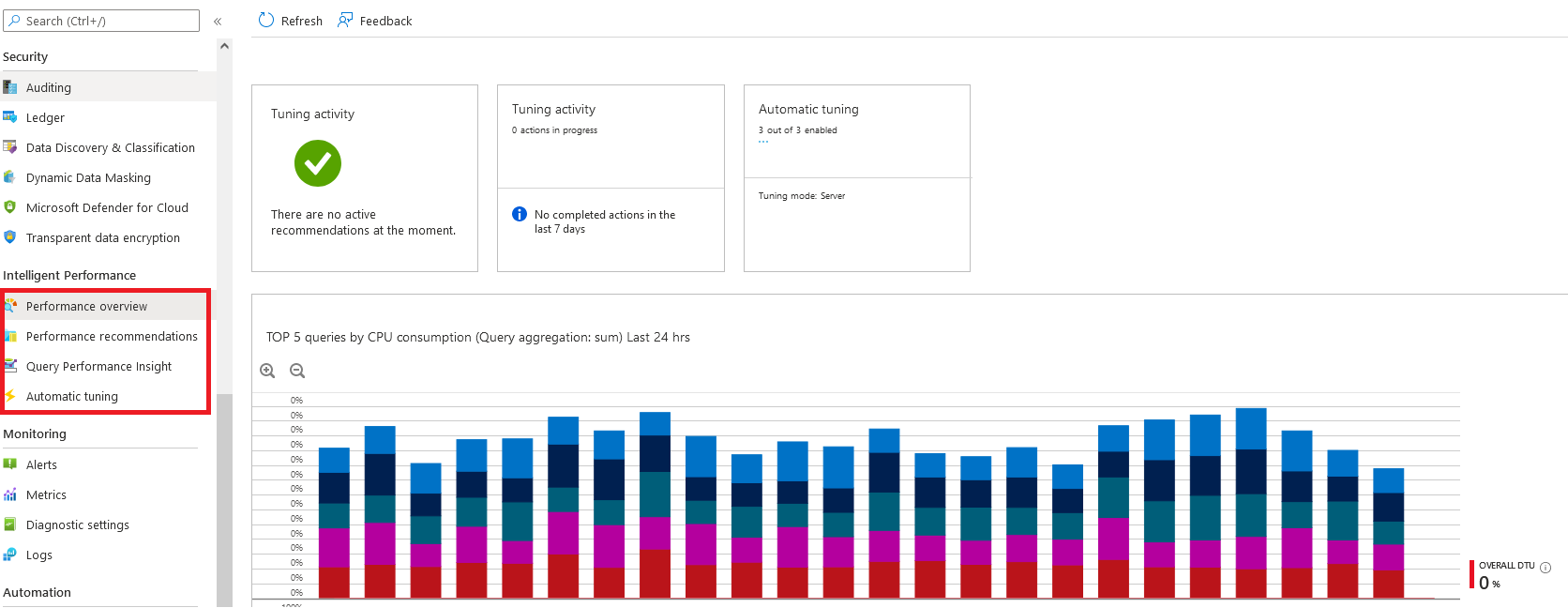Screen dimensions: 1568x608
Task: Click in the sidebar search field
Action: coord(101,21)
